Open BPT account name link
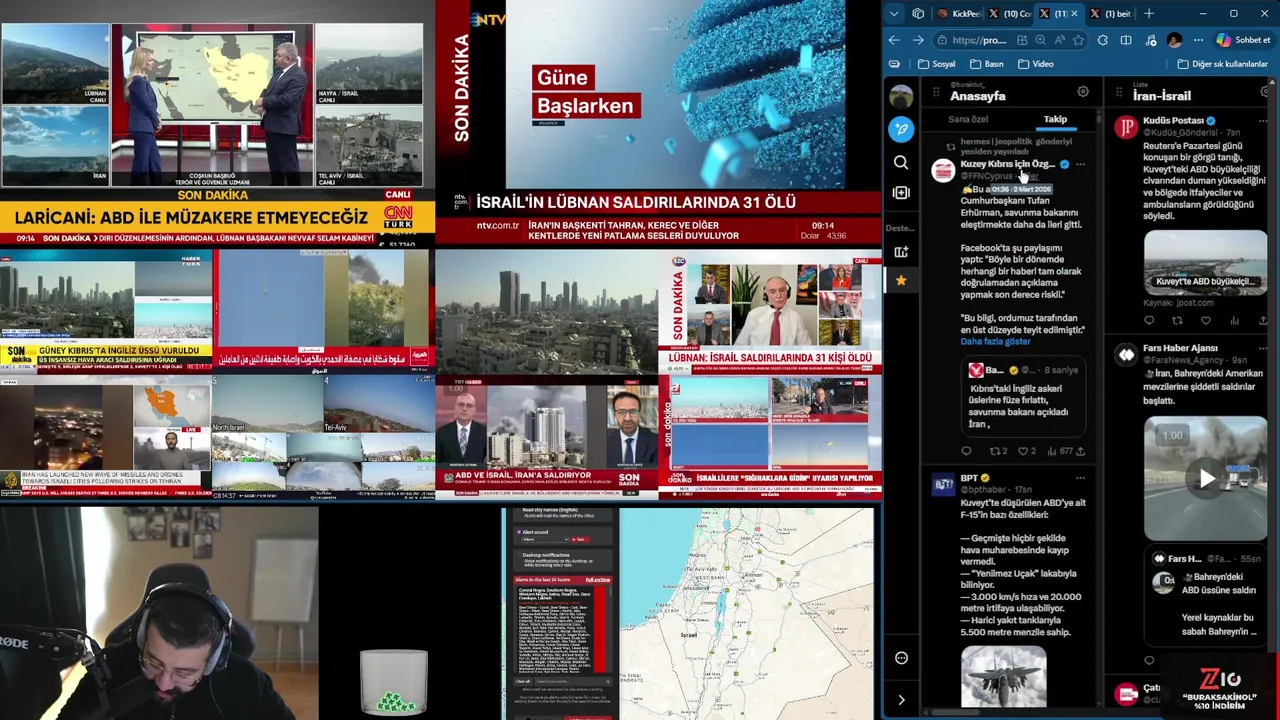Viewport: 1280px width, 720px height. [969, 478]
